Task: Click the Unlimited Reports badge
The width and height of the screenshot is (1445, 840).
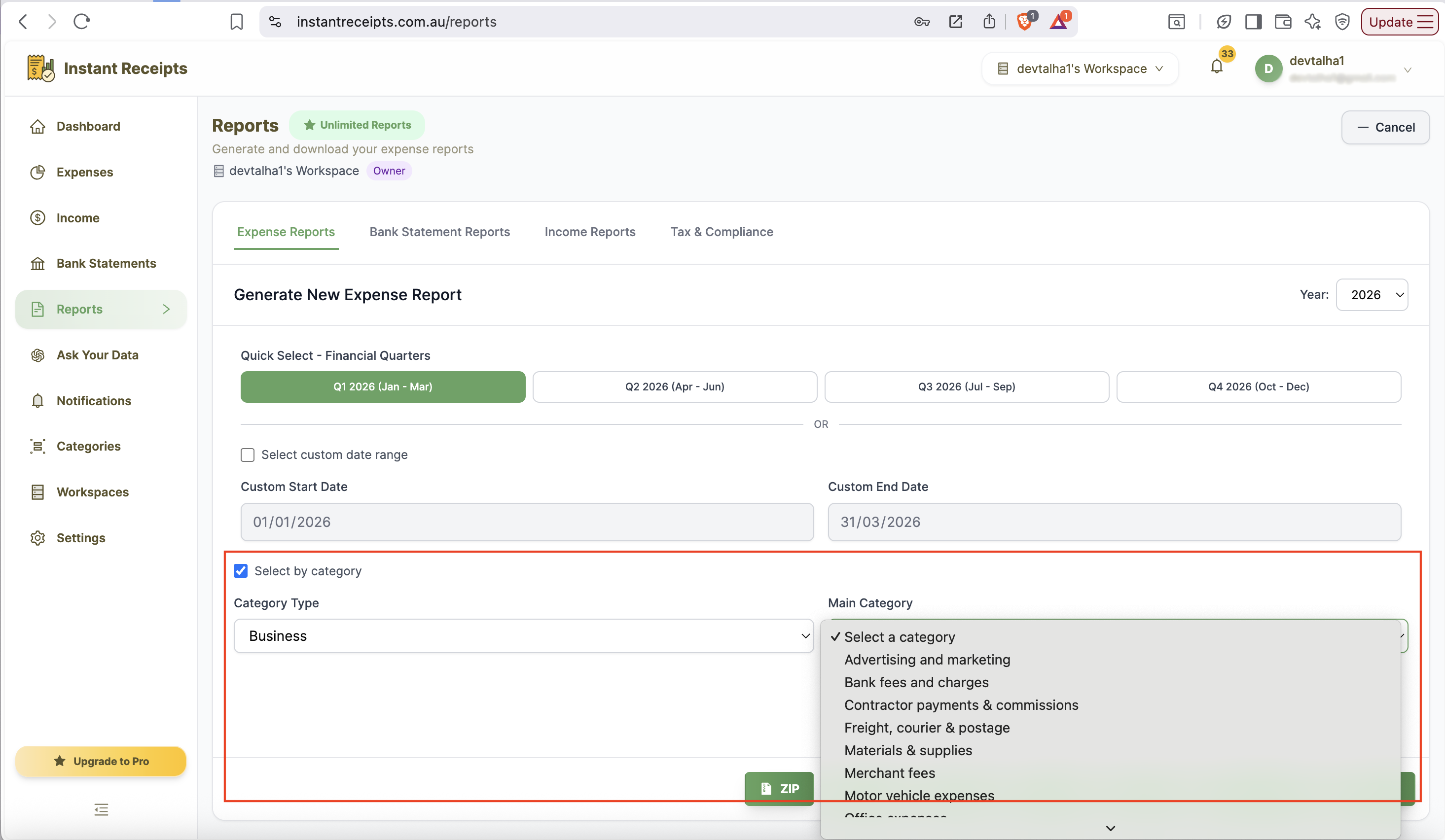Action: pos(357,125)
